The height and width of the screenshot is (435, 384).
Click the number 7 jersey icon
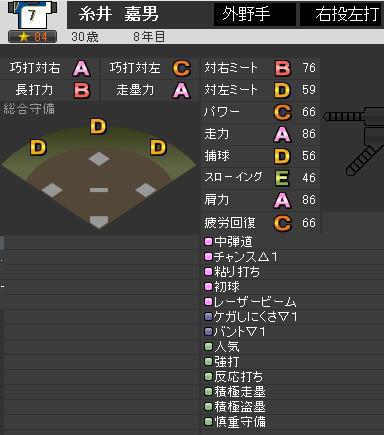click(32, 14)
